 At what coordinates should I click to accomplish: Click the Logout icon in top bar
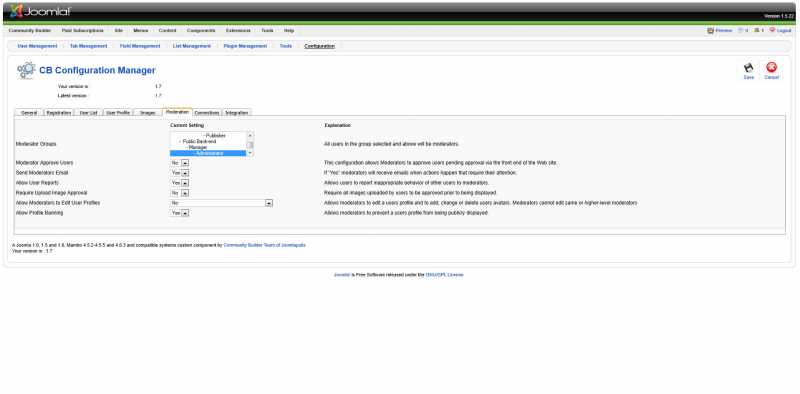click(x=772, y=31)
